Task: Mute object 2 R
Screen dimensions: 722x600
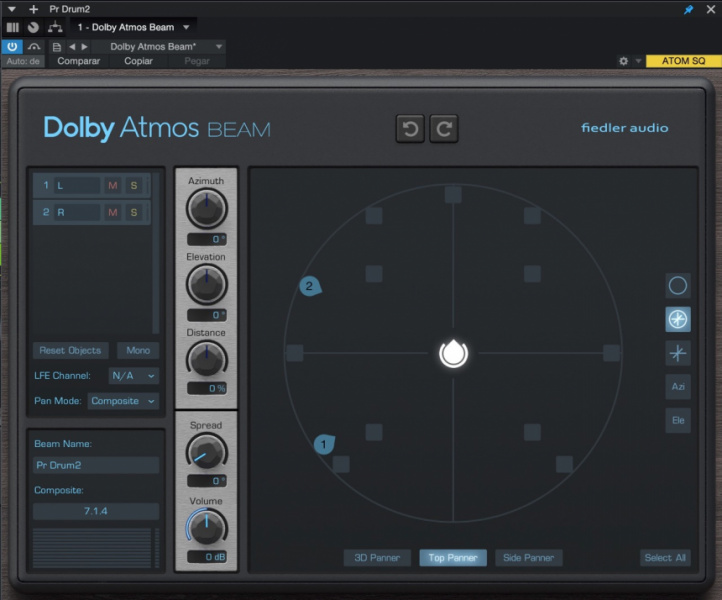Action: [x=113, y=212]
